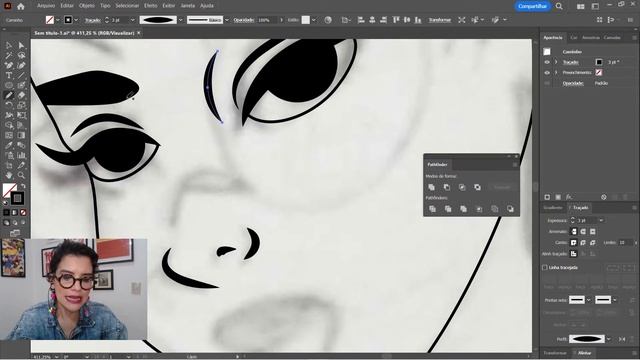Screen dimensions: 640x360
Task: Click Exclude icon in Pathfinder panel
Action: 478,187
